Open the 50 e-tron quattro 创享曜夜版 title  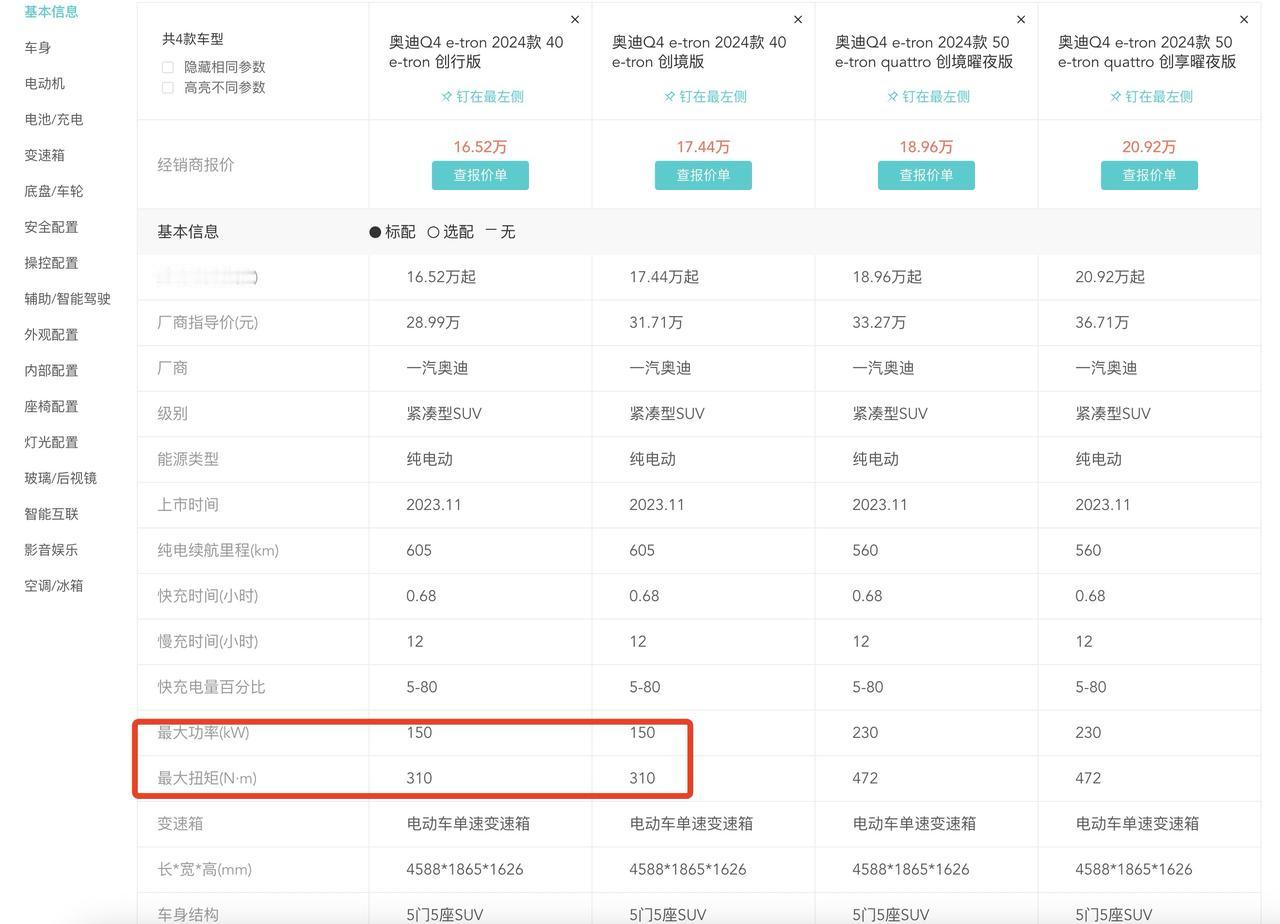tap(1147, 52)
